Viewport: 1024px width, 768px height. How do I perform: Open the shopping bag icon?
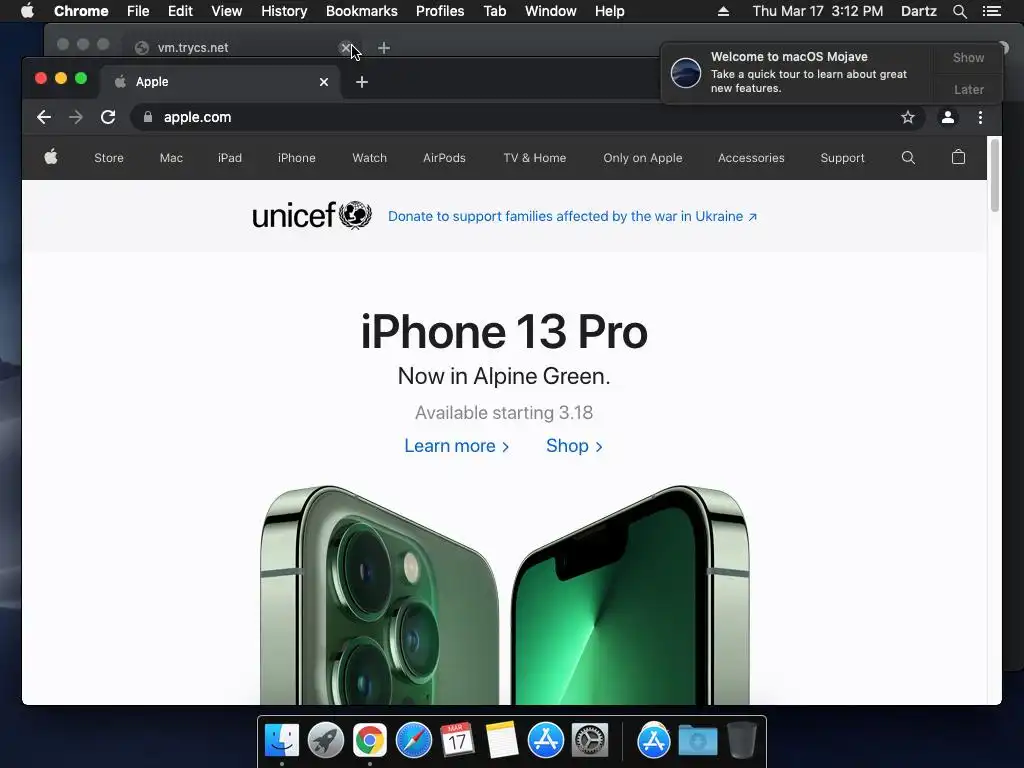pos(958,157)
